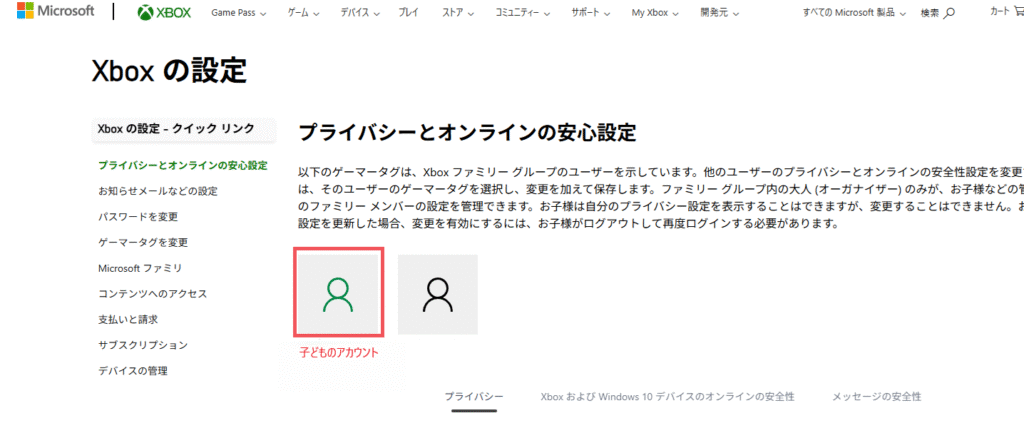Open プライバシーとオンラインの安心設定 sidebar link
1024x448 pixels.
(182, 165)
